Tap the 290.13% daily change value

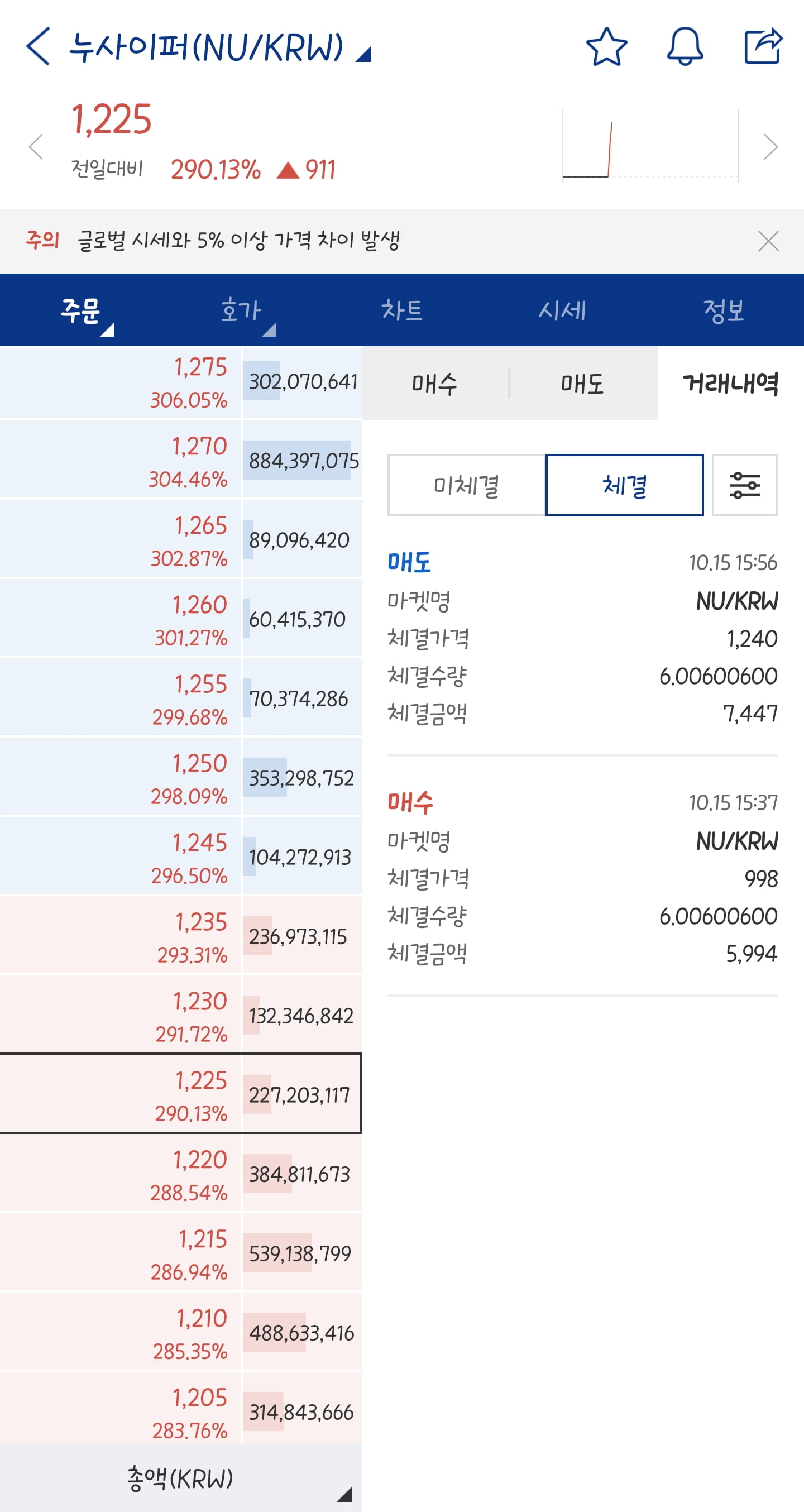(x=216, y=170)
